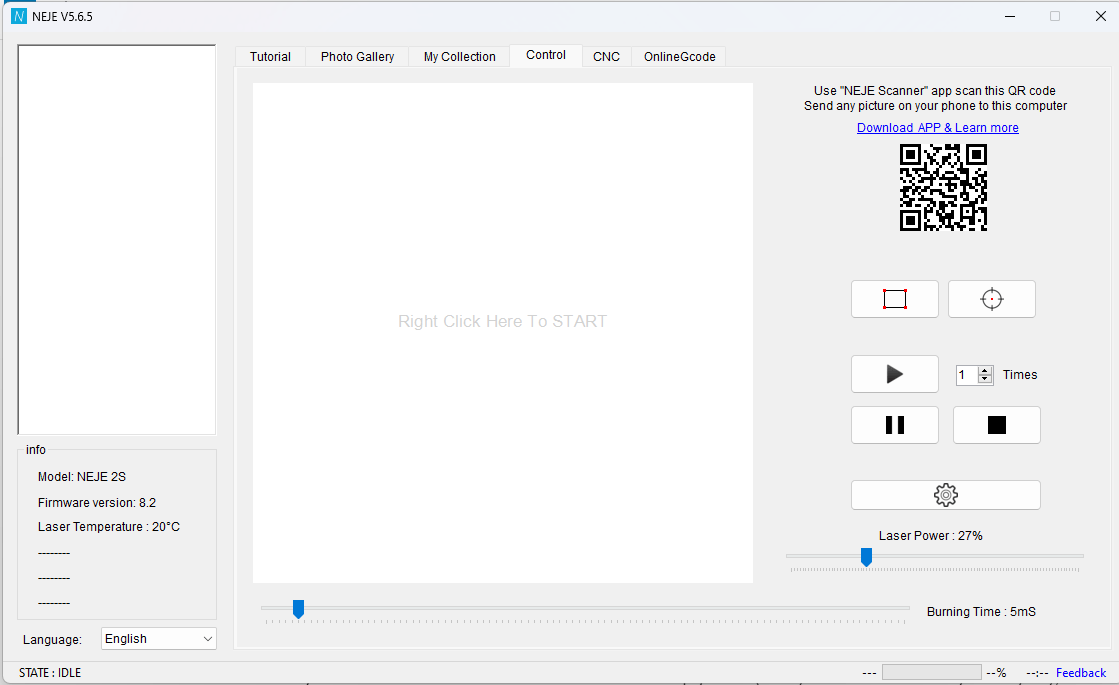Open the Feedback link
Image resolution: width=1119 pixels, height=685 pixels.
click(1080, 673)
